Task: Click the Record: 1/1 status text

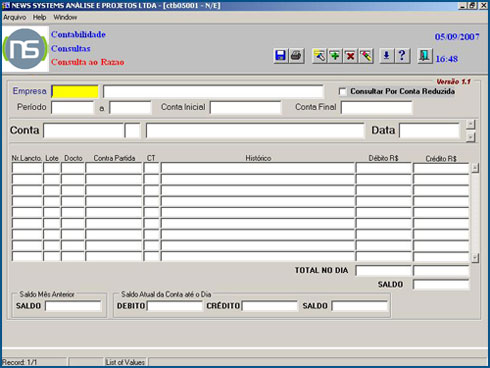Action: click(20, 362)
